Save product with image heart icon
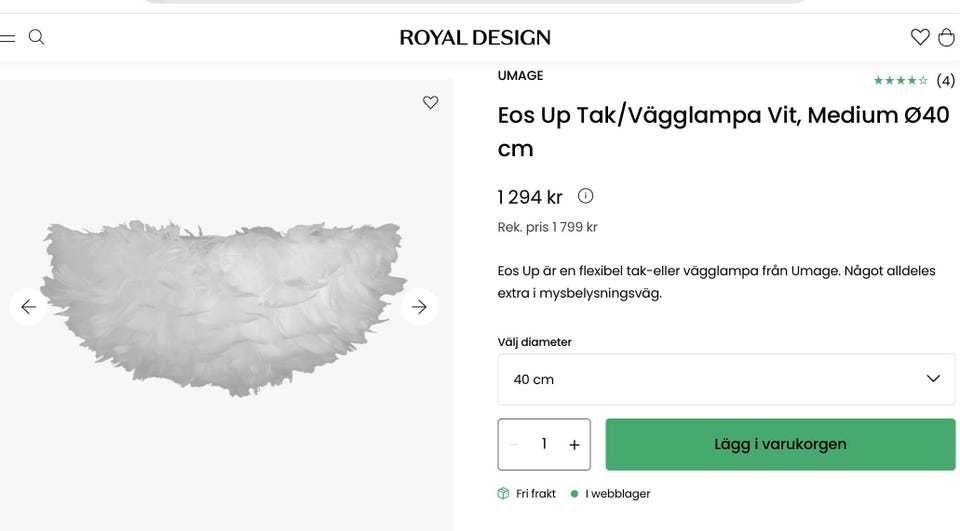 [430, 102]
